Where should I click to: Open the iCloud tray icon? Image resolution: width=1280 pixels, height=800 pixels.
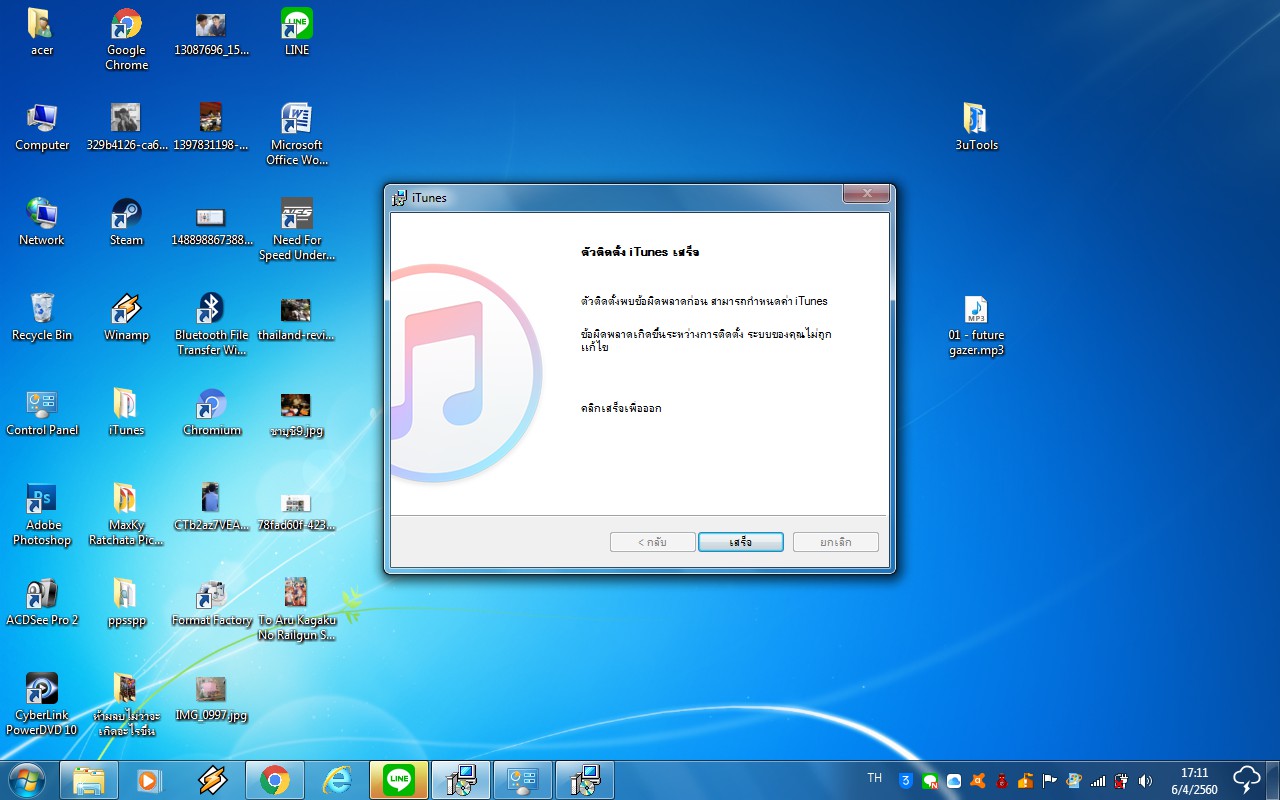click(x=954, y=780)
